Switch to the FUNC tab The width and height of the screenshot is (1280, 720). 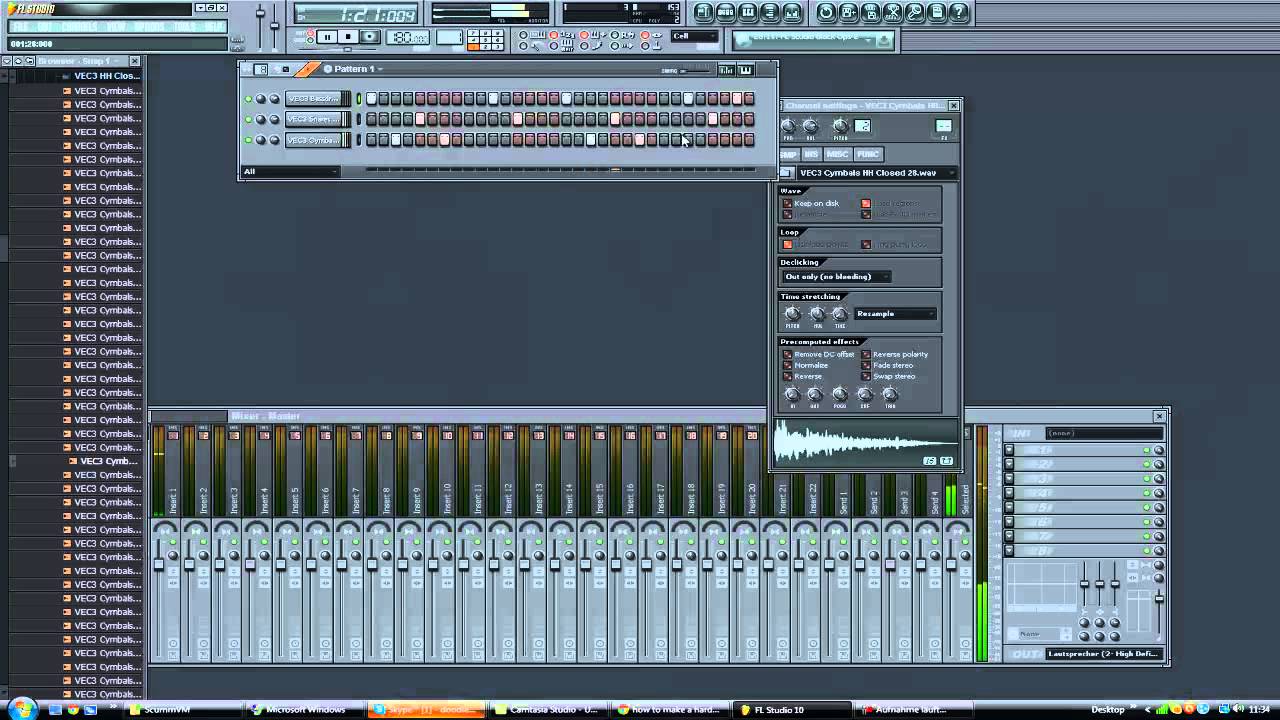(867, 154)
